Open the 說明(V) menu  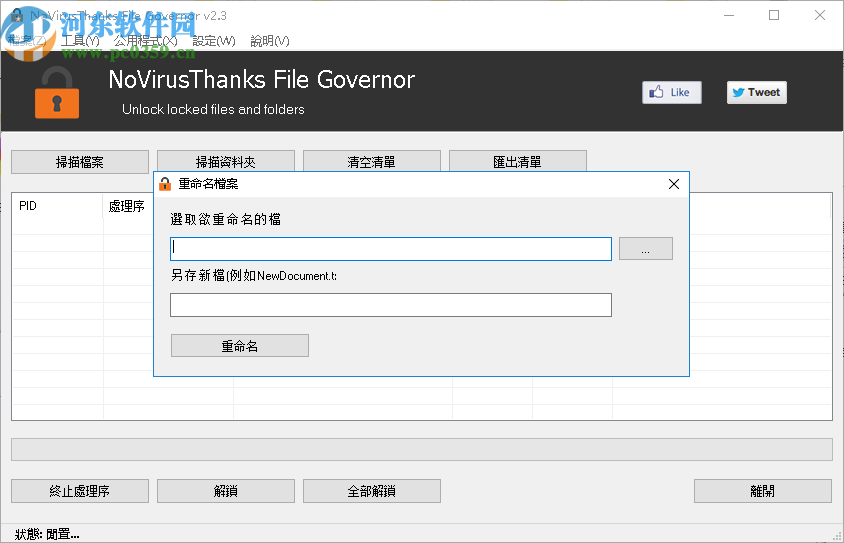(x=270, y=41)
